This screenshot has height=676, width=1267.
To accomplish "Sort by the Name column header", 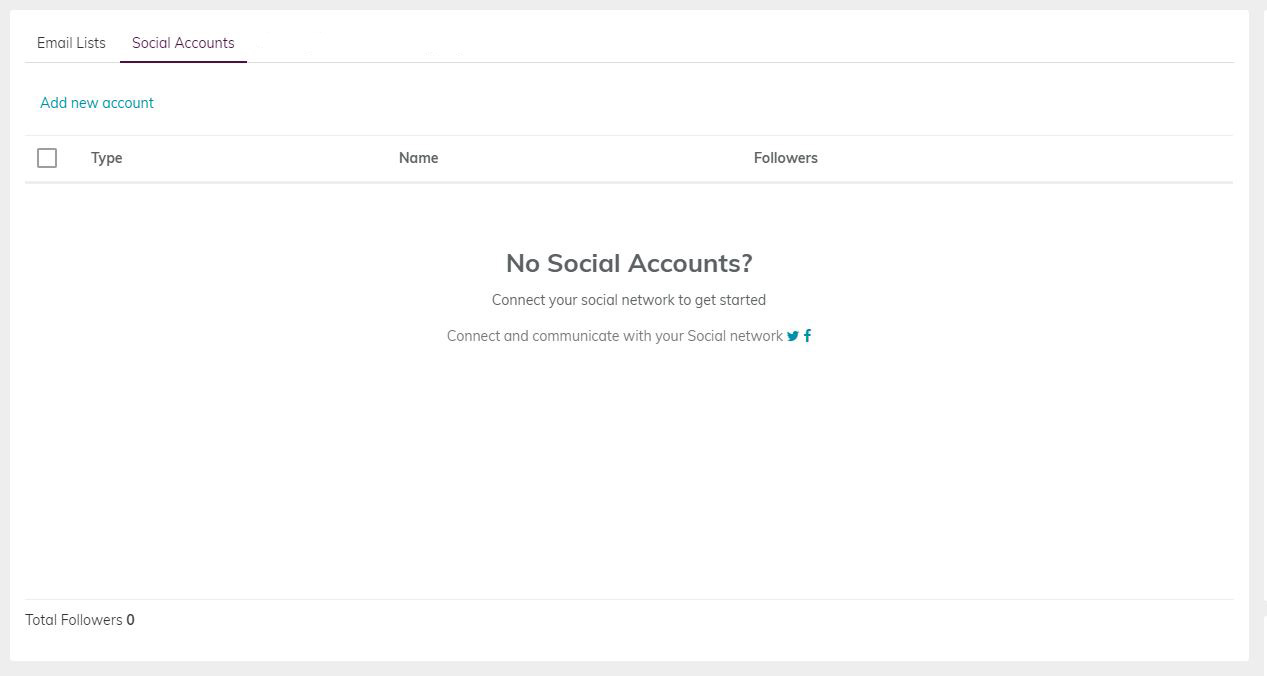I will coord(418,158).
